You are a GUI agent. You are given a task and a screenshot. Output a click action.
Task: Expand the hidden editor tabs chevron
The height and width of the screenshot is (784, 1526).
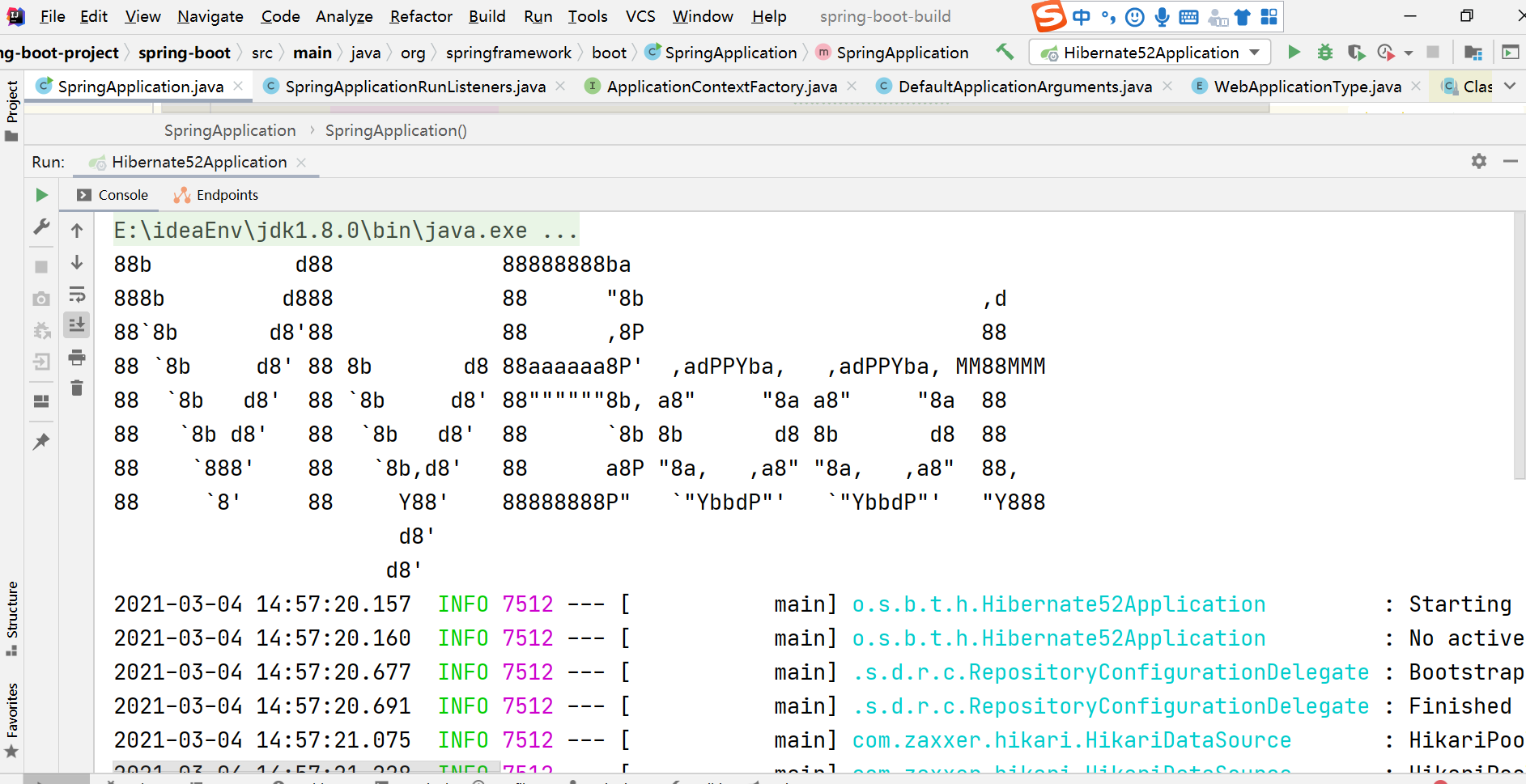pos(1510,87)
